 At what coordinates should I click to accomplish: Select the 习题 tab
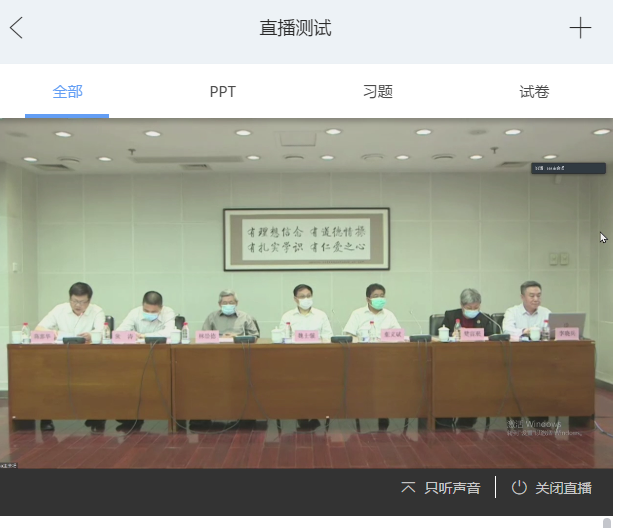[378, 92]
